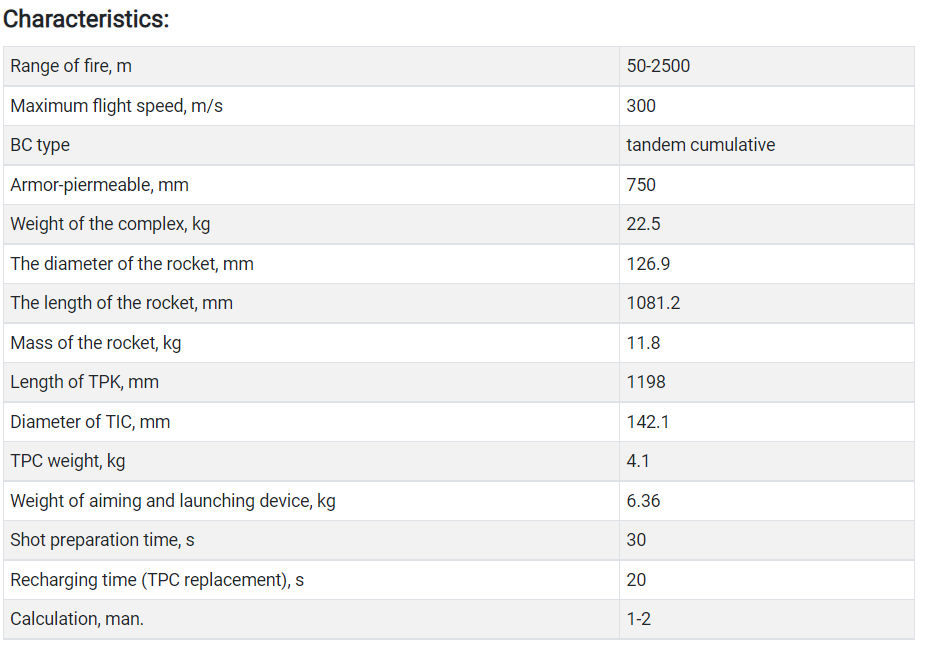
Task: Click the 750 armor value
Action: 640,185
